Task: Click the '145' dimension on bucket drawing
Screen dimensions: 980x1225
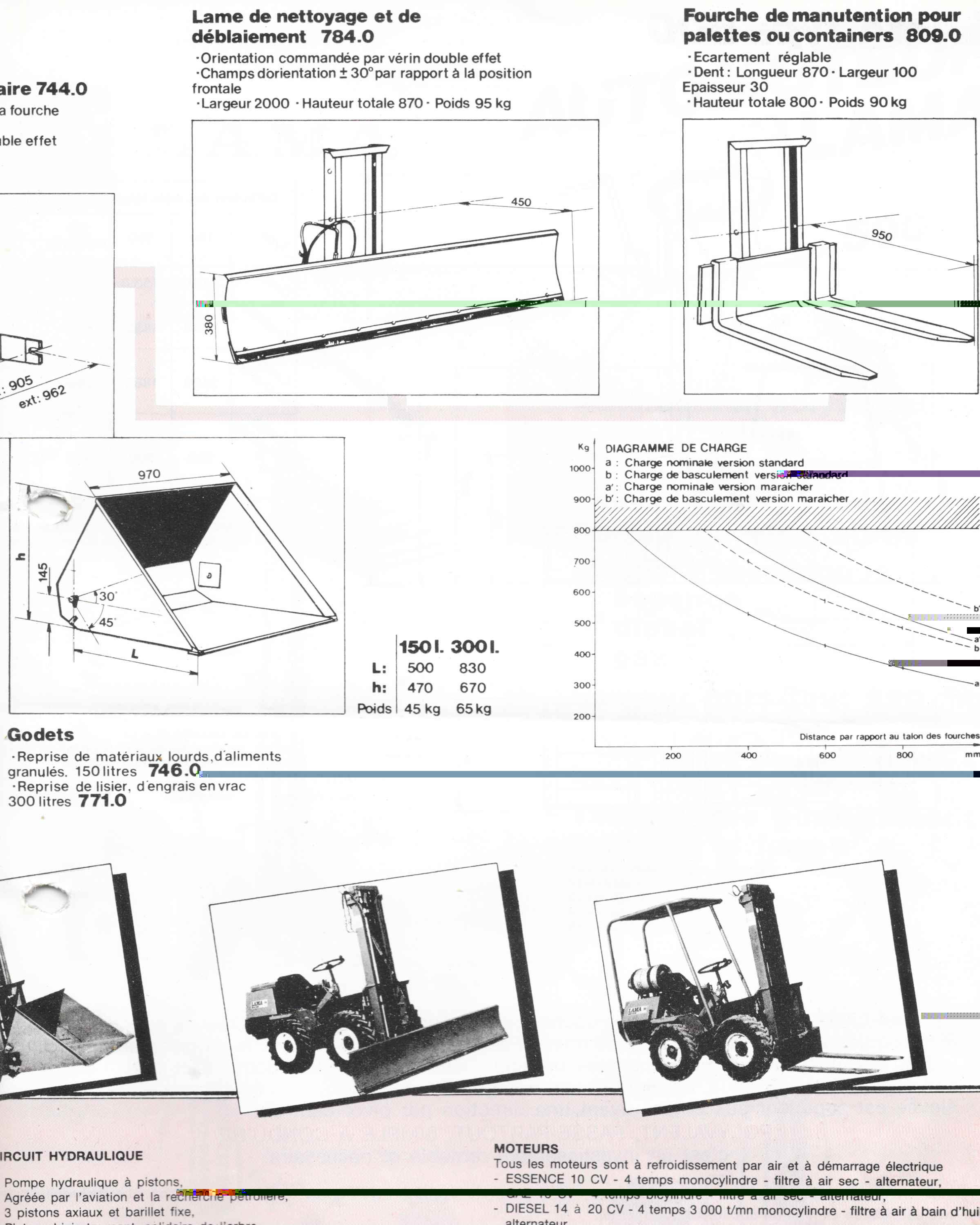Action: [x=43, y=572]
